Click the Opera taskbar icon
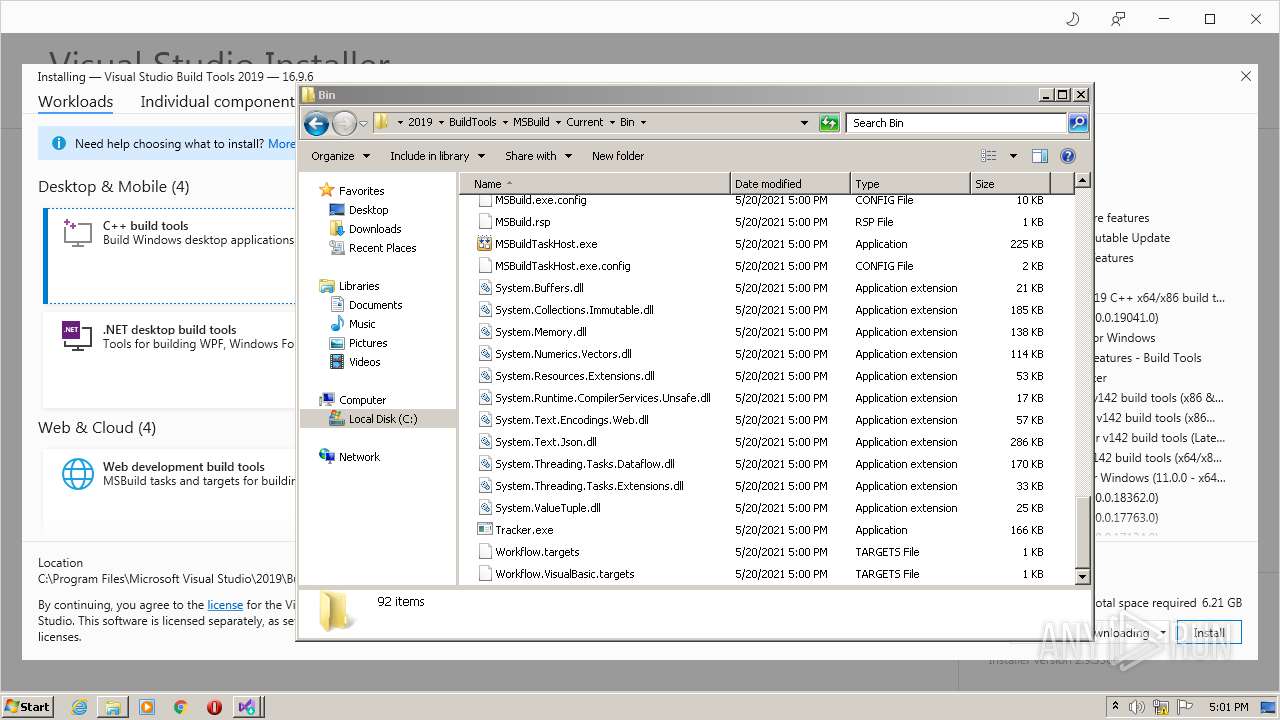1280x720 pixels. (x=214, y=706)
